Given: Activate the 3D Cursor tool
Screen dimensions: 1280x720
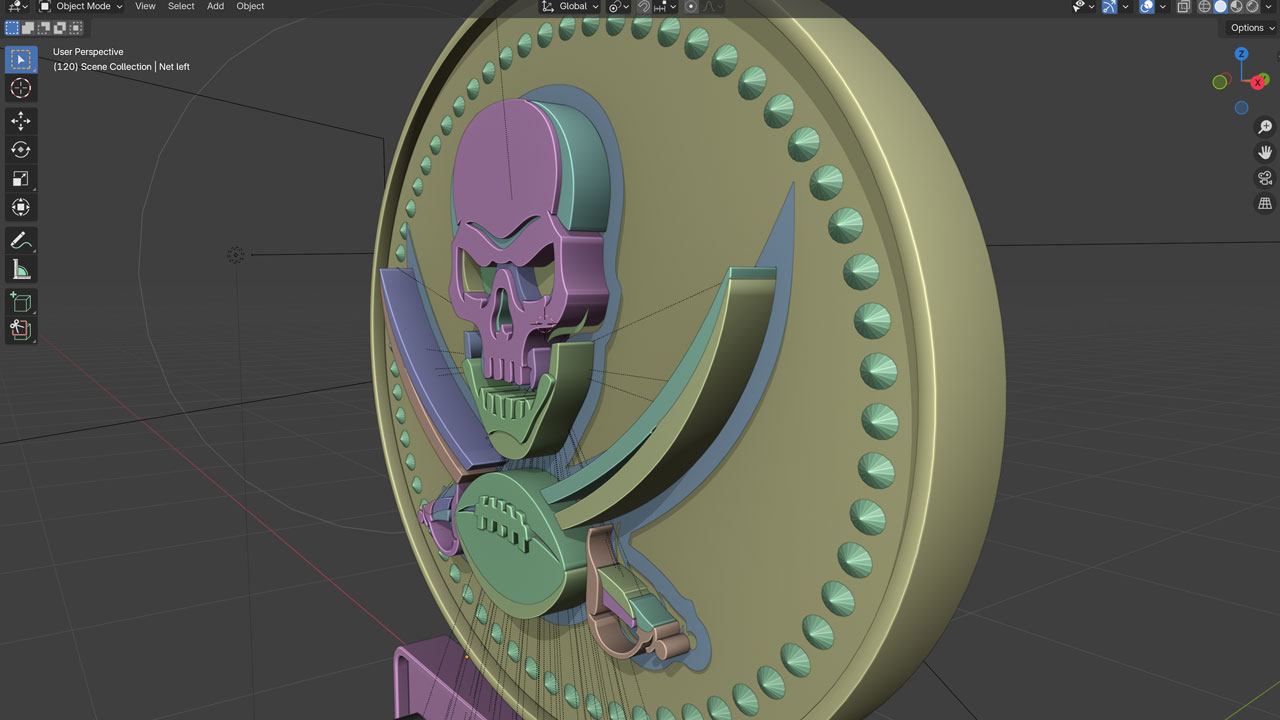Looking at the screenshot, I should [x=20, y=88].
